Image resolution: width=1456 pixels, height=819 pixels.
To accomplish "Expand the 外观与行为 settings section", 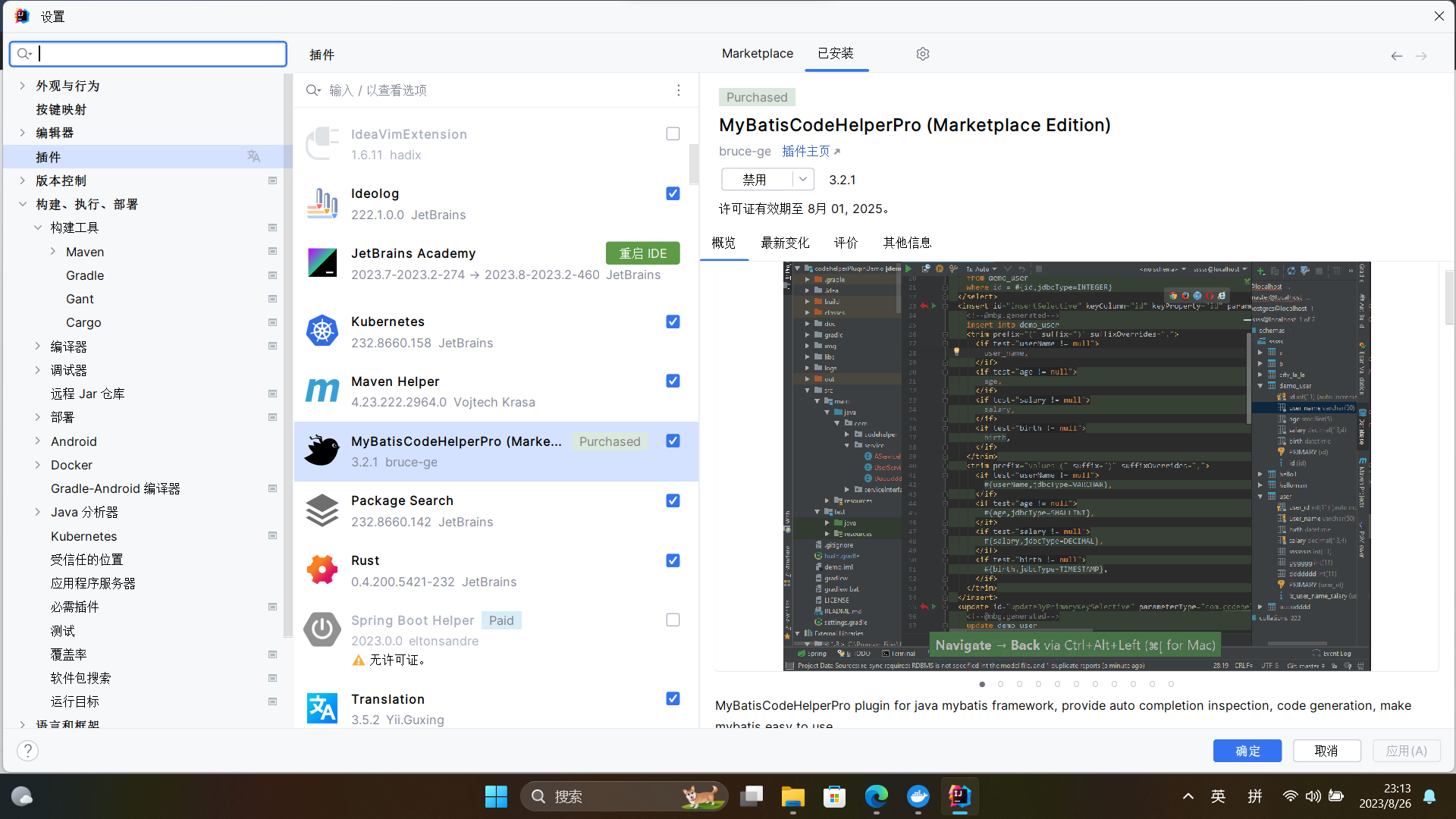I will 23,86.
